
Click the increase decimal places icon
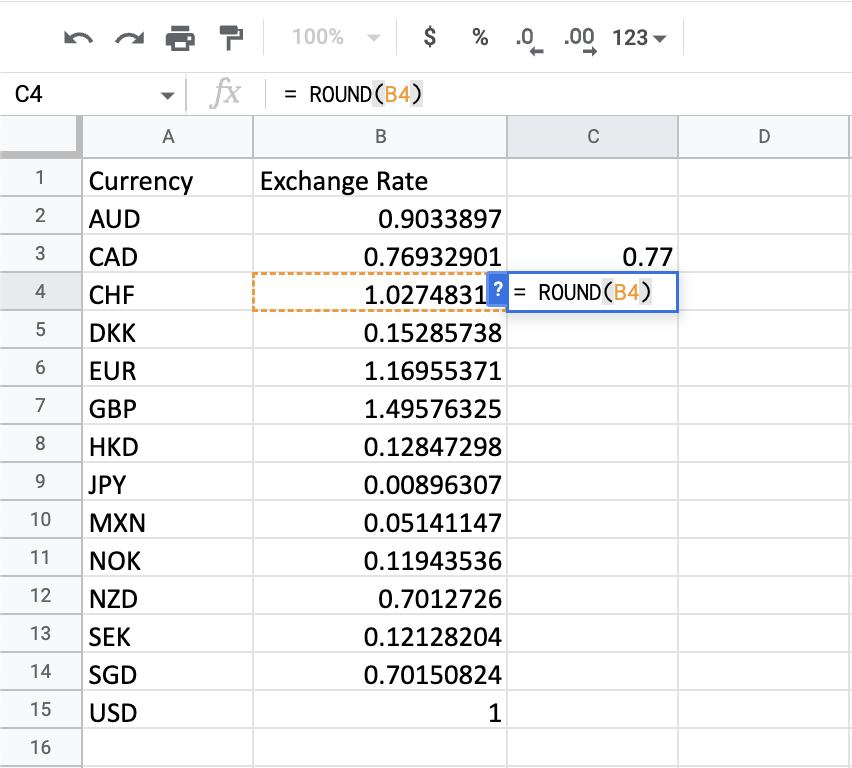point(580,40)
